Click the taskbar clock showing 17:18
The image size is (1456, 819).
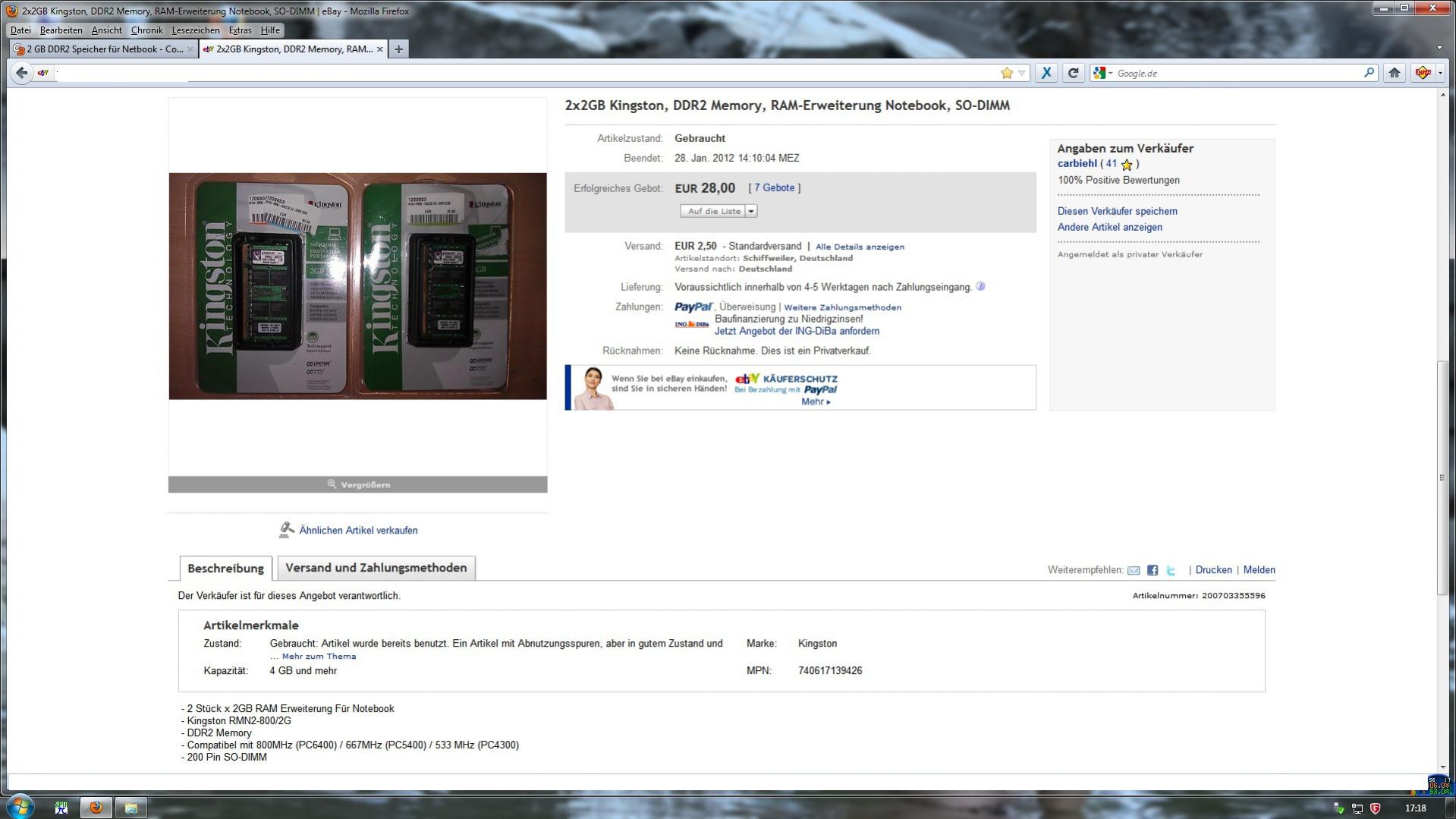pos(1415,808)
